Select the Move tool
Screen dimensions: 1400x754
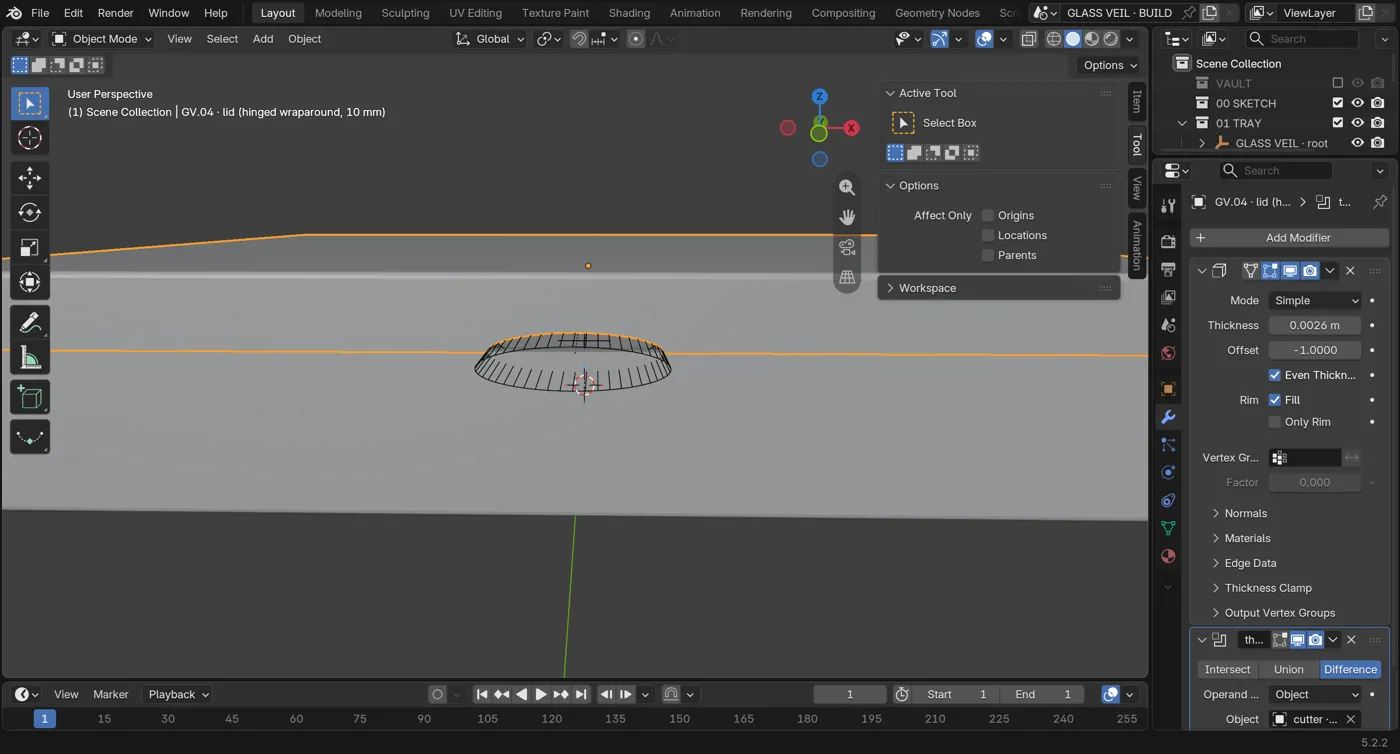coord(30,178)
